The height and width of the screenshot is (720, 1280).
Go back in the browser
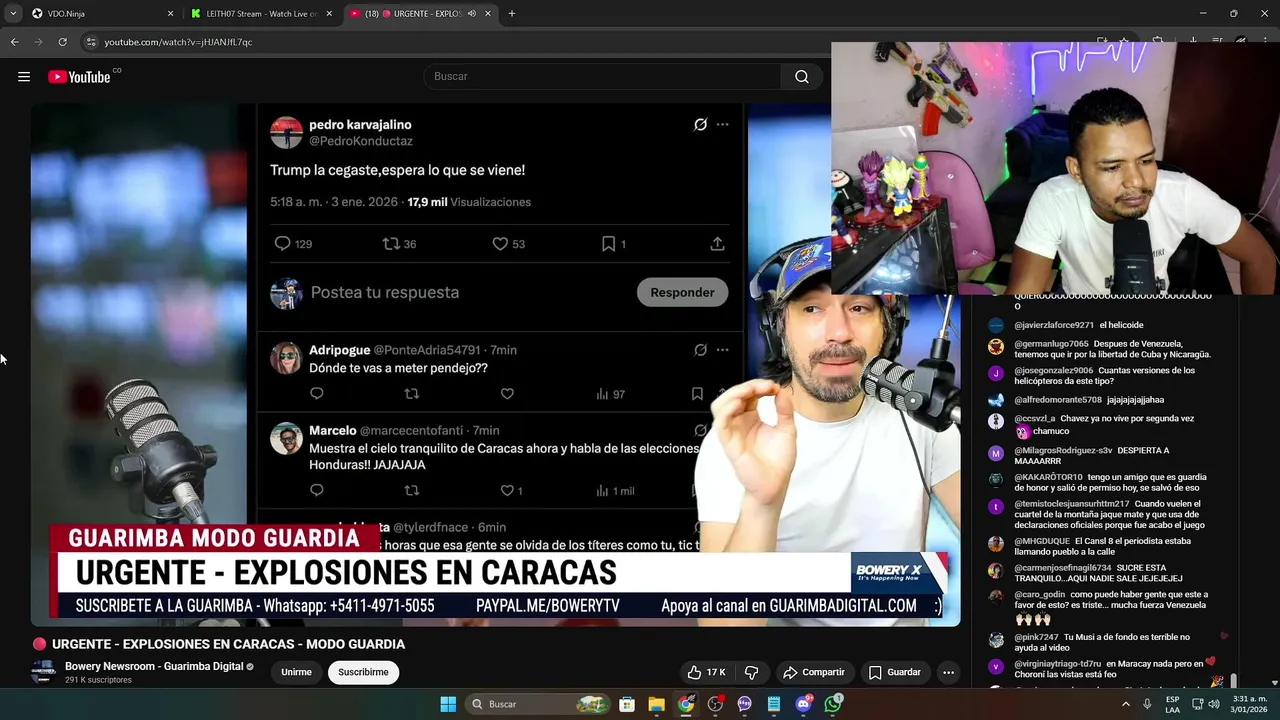[14, 42]
